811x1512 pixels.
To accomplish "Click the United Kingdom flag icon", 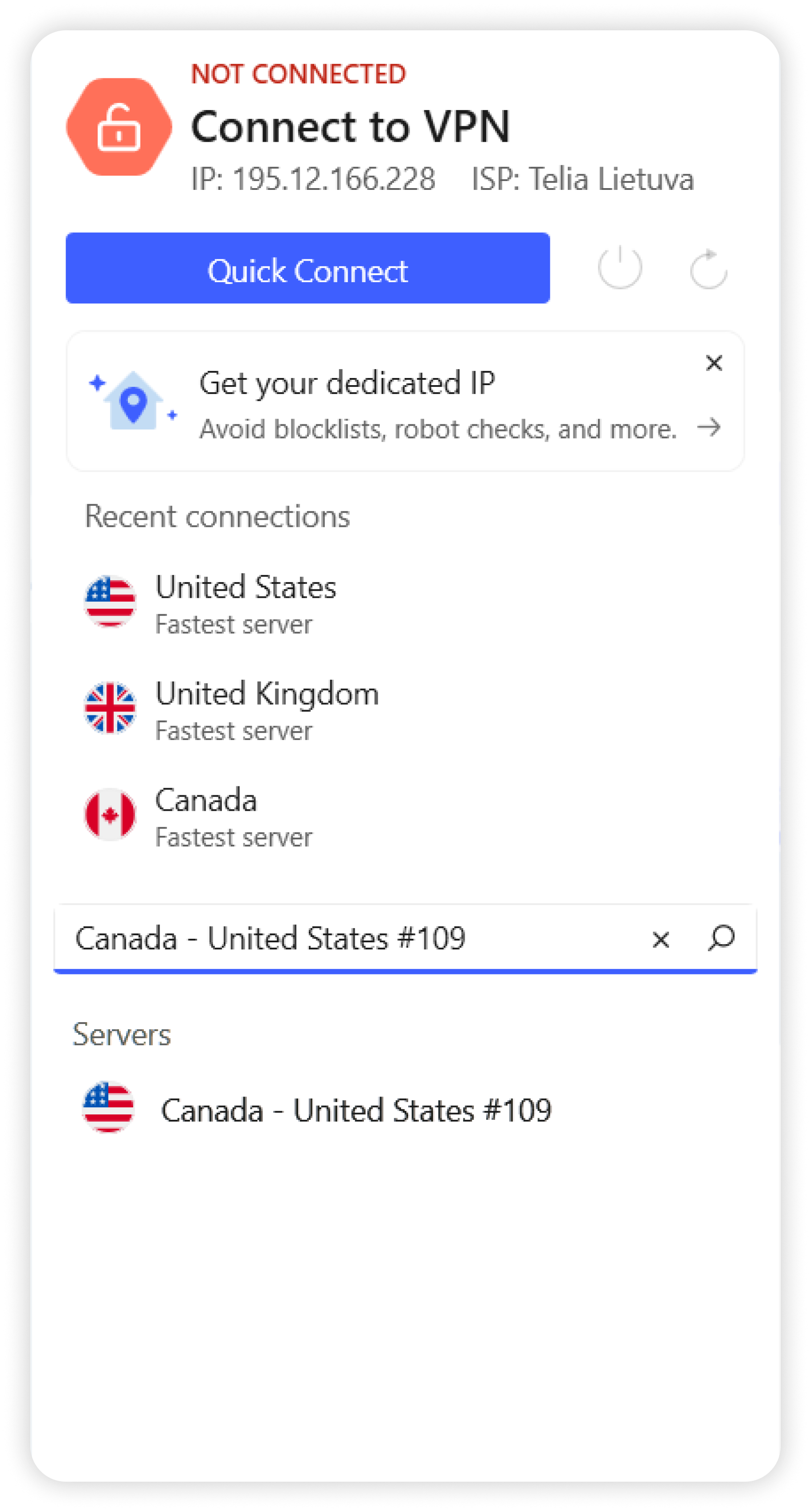I will (111, 708).
